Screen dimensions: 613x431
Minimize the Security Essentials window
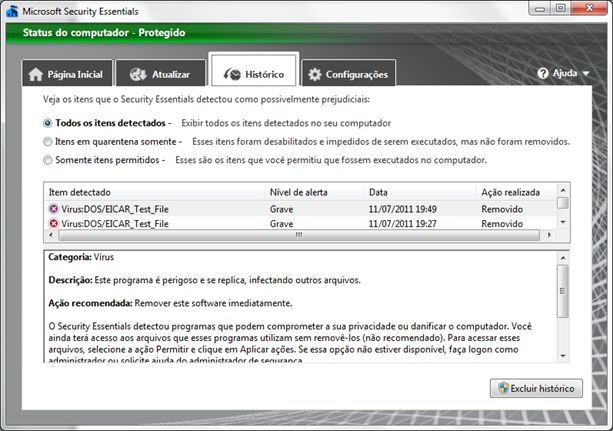coord(540,9)
